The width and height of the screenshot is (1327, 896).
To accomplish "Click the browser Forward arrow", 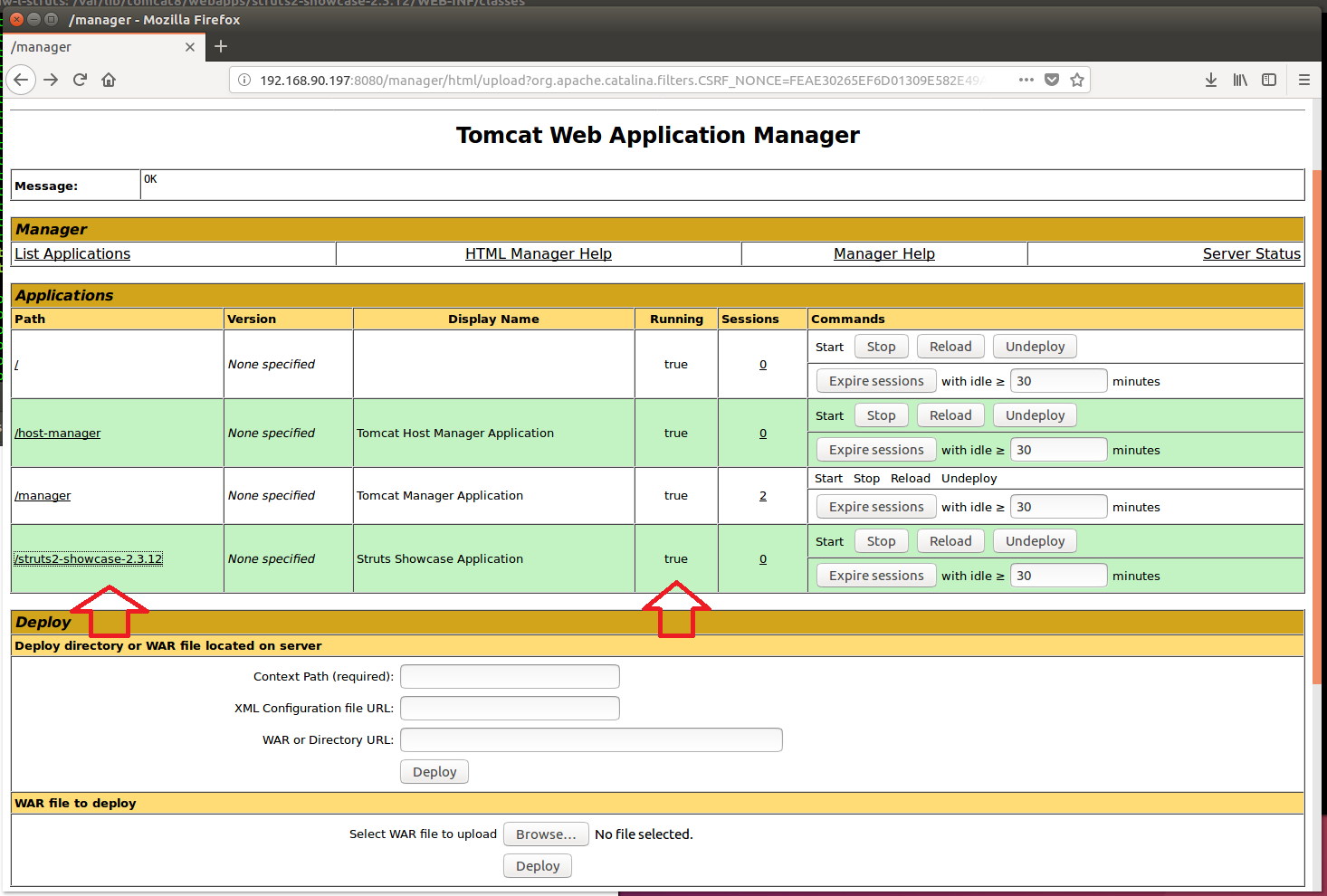I will (x=51, y=80).
